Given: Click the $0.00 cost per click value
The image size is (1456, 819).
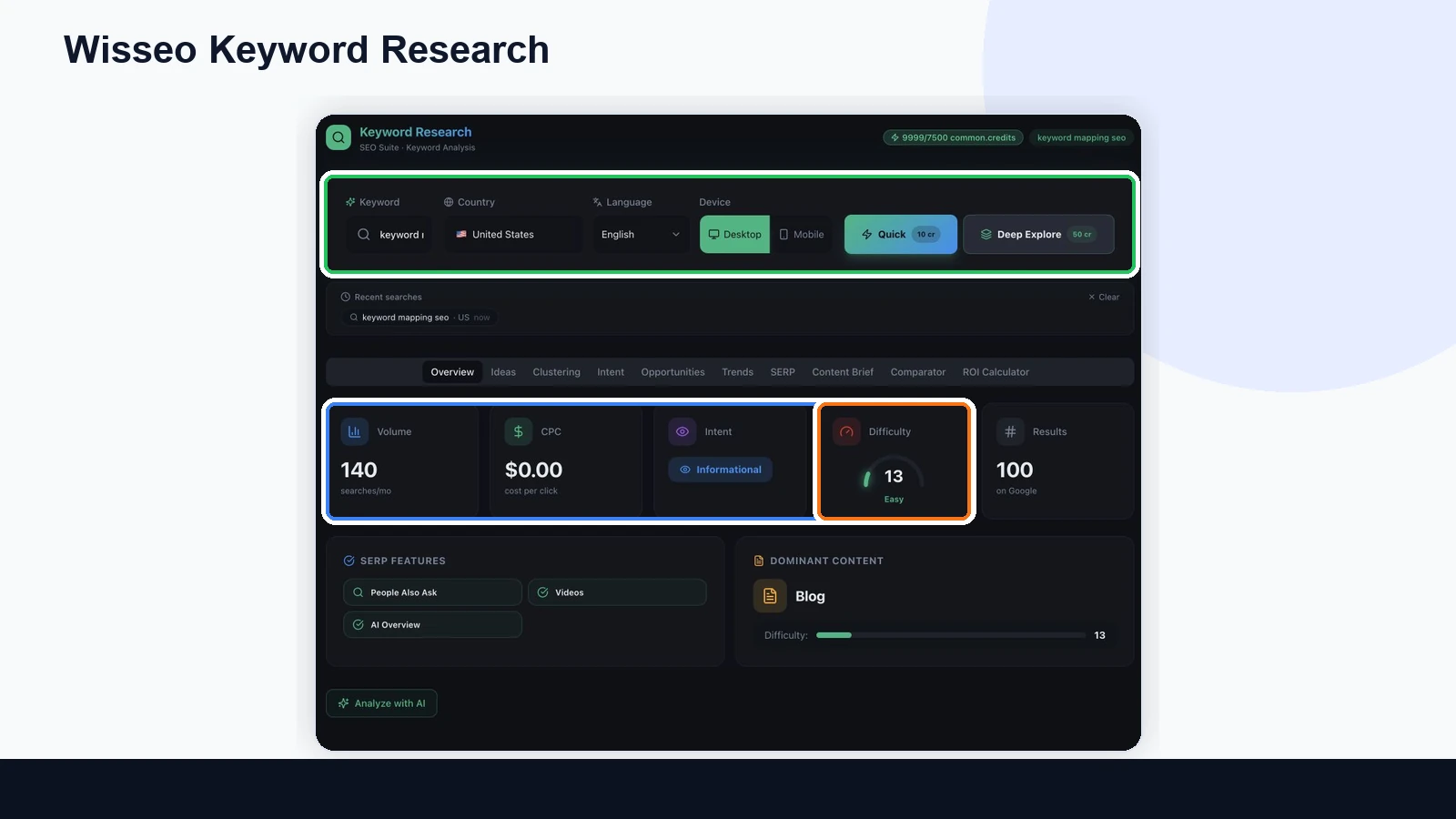Looking at the screenshot, I should [533, 470].
